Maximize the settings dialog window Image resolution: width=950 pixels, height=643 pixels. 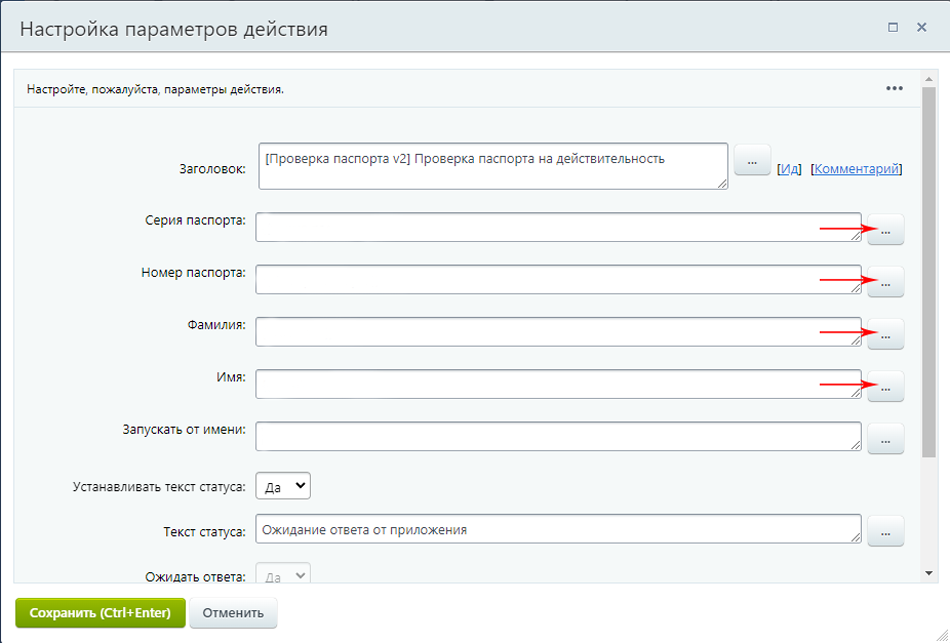[893, 28]
